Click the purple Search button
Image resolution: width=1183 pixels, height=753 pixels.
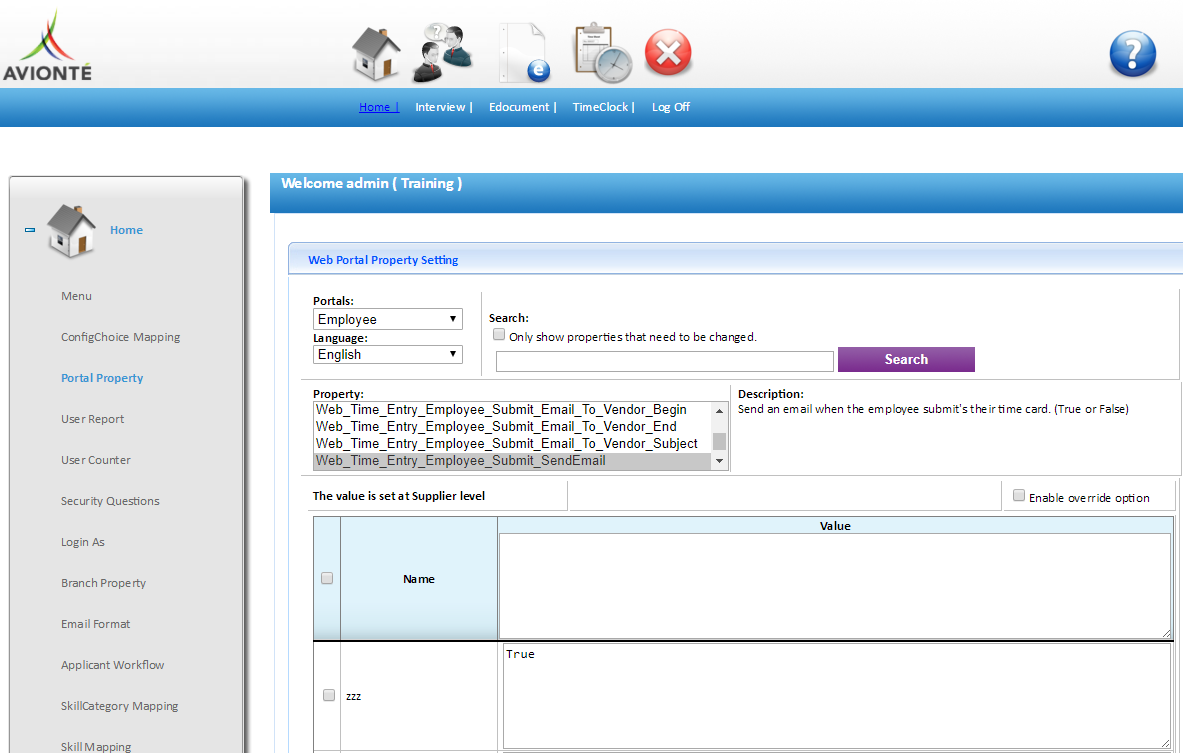pos(906,359)
